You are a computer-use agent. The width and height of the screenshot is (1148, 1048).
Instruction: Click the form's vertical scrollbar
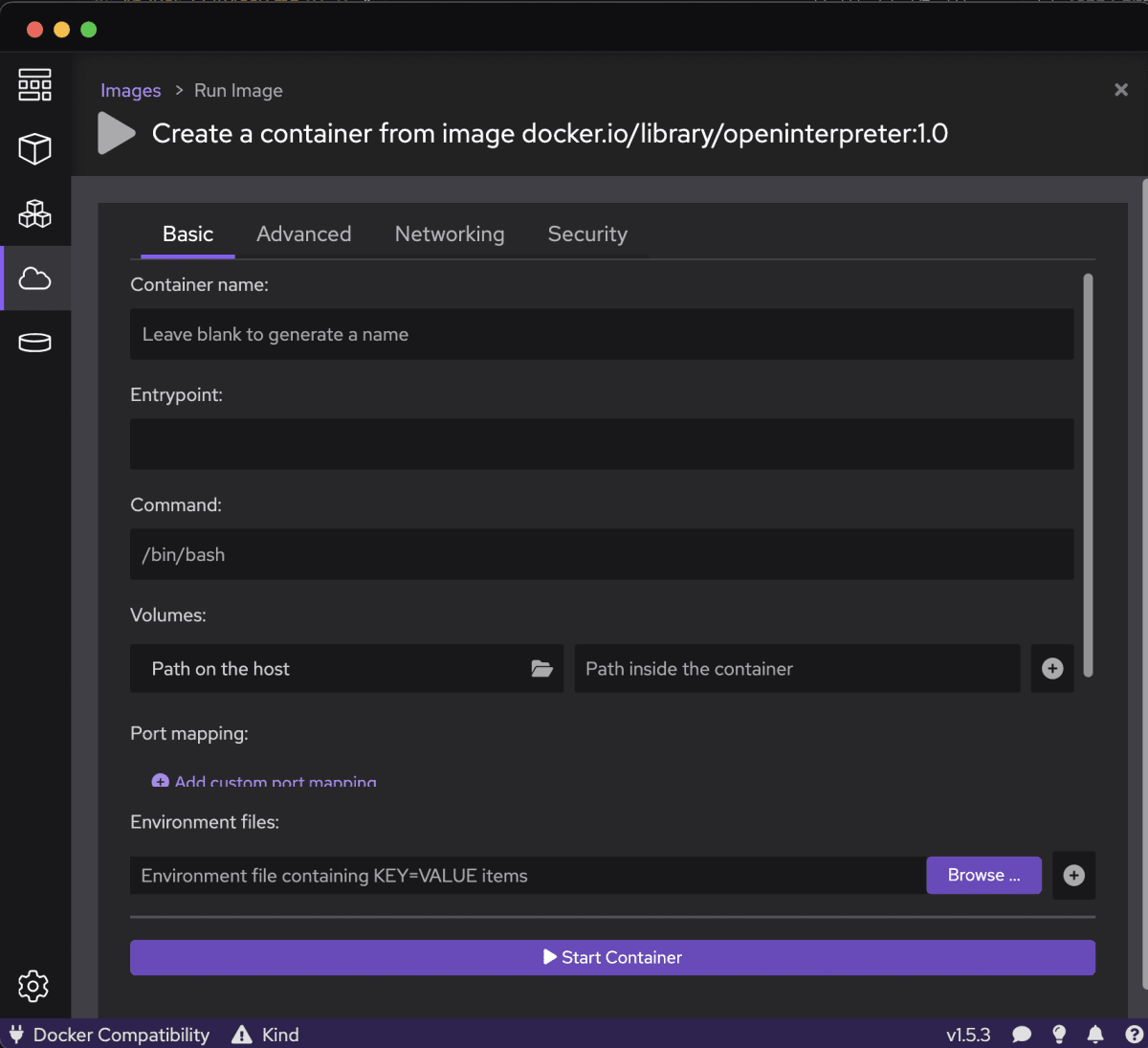pos(1088,476)
